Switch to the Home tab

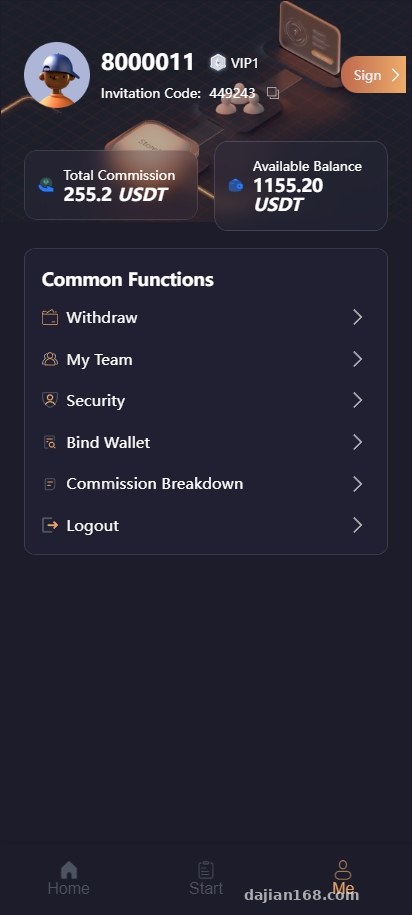tap(69, 878)
